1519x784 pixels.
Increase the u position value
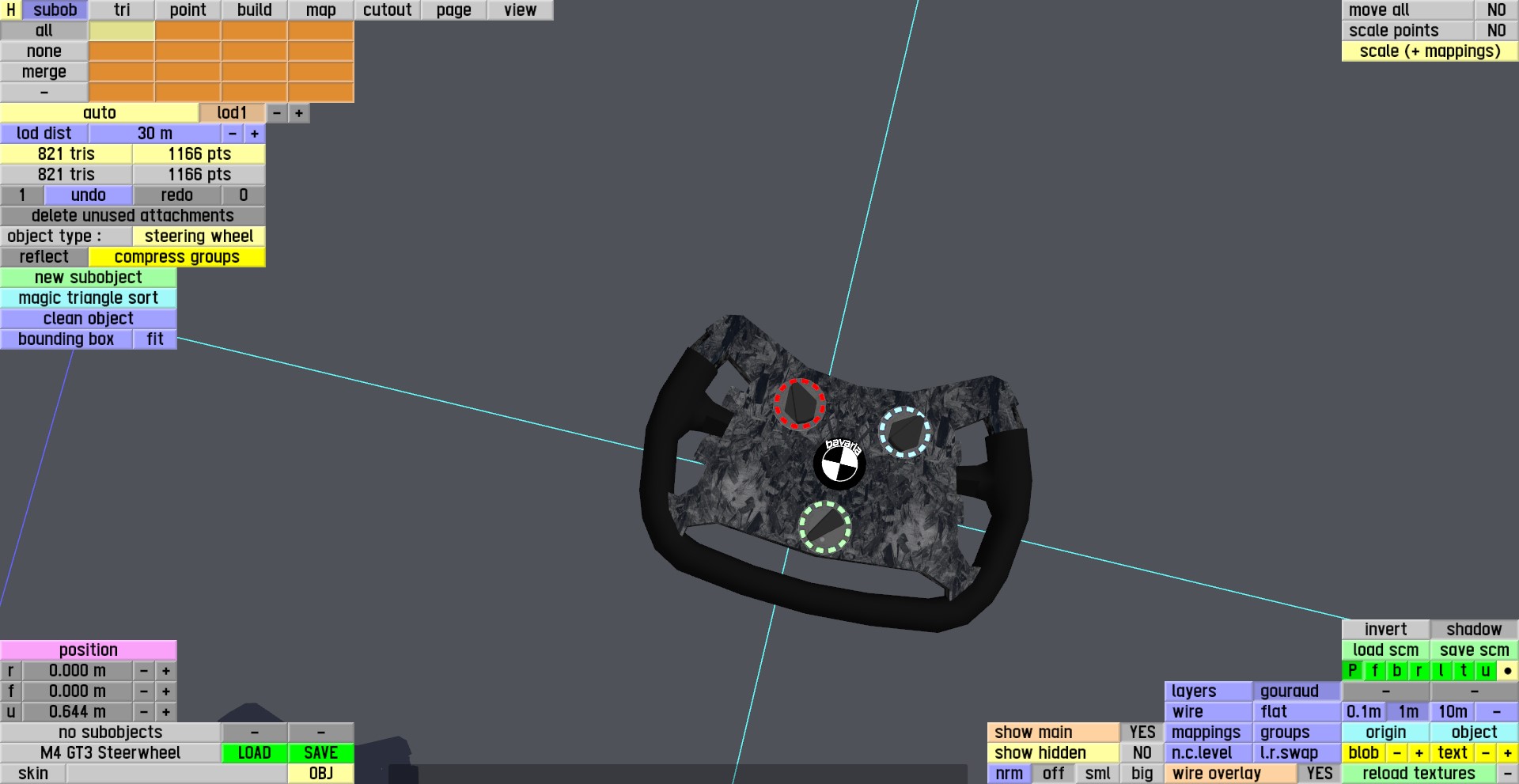[x=166, y=712]
